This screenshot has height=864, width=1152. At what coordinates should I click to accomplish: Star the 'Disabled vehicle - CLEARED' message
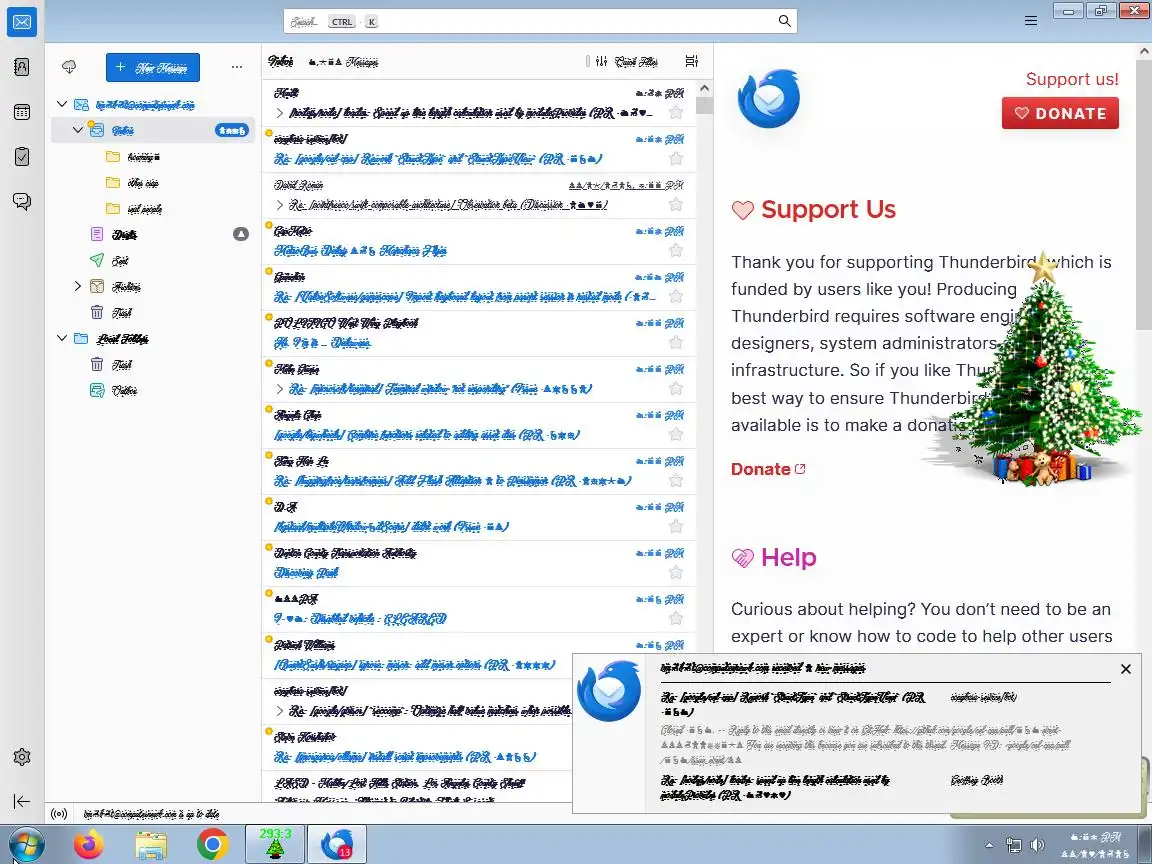pyautogui.click(x=676, y=619)
